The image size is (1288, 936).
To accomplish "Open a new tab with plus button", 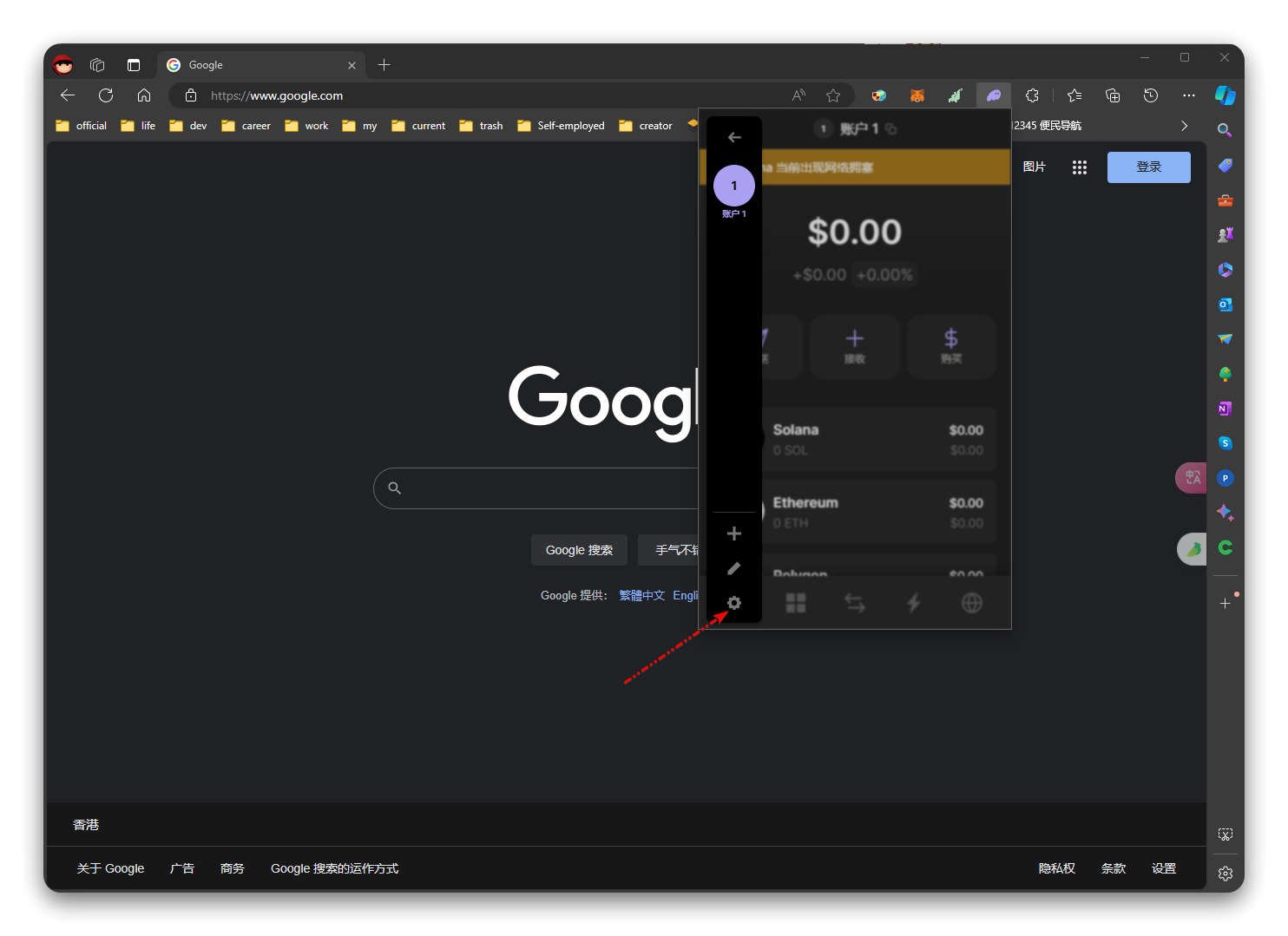I will pyautogui.click(x=384, y=65).
